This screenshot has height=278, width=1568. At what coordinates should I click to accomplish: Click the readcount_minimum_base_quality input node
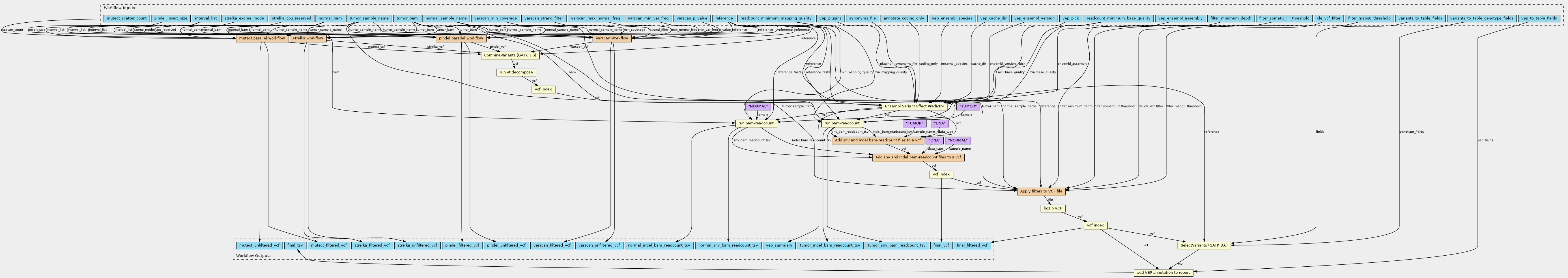coord(1119,18)
